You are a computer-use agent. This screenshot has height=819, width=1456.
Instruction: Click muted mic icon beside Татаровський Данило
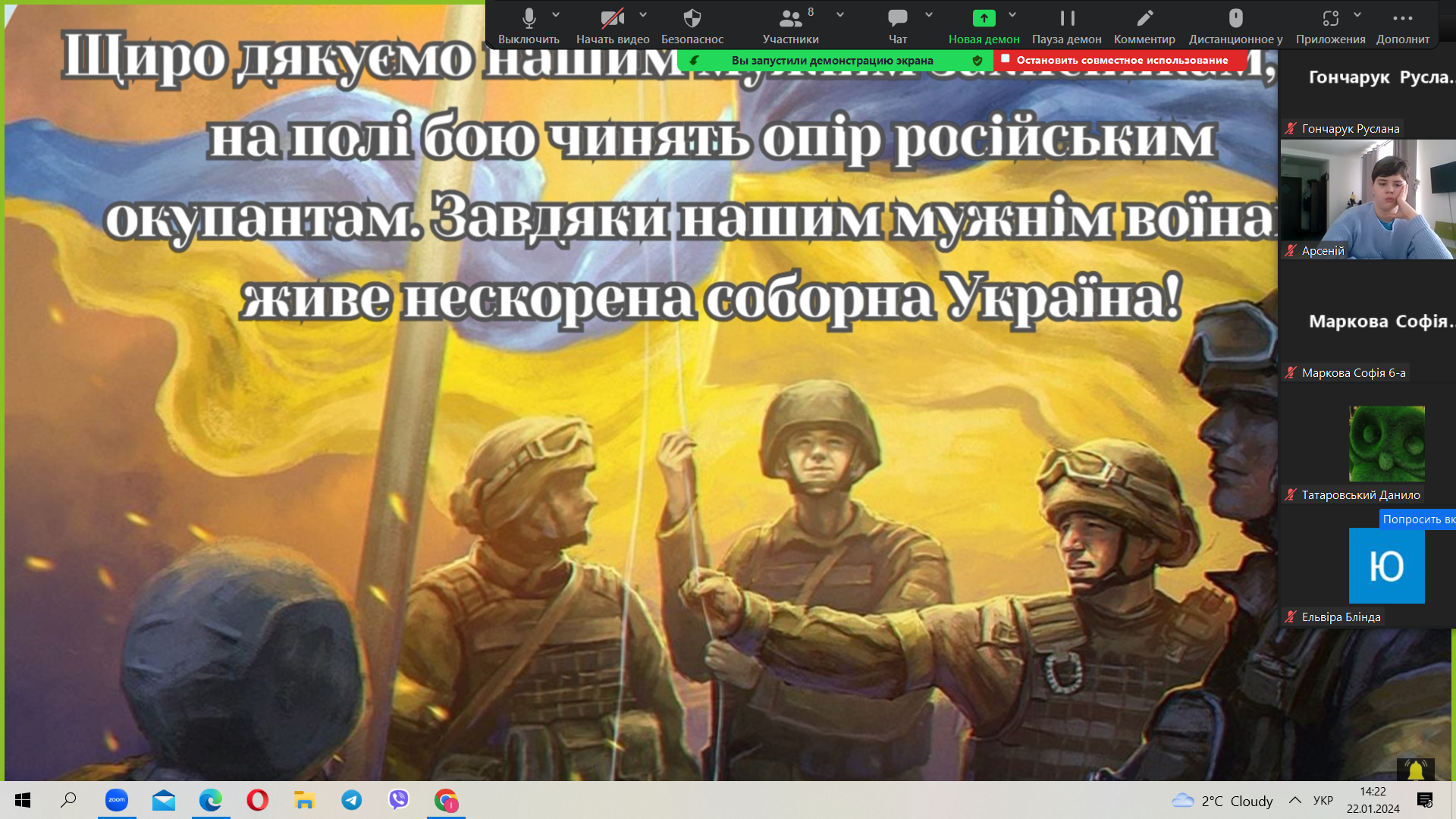click(1291, 494)
